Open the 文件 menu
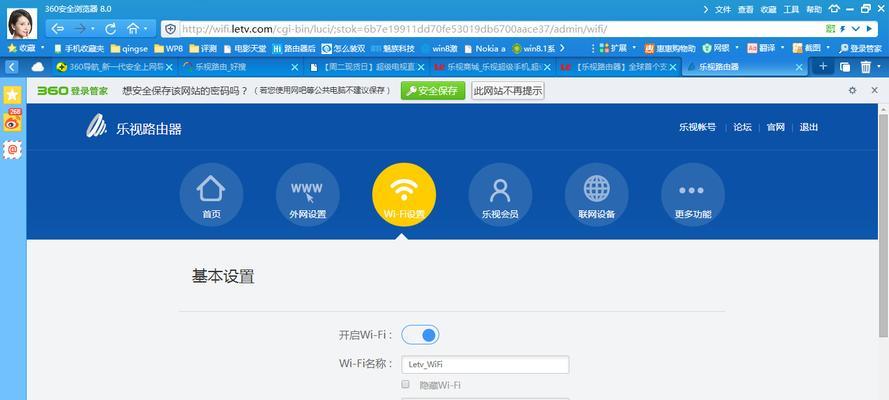Viewport: 889px width, 400px height. (x=723, y=10)
